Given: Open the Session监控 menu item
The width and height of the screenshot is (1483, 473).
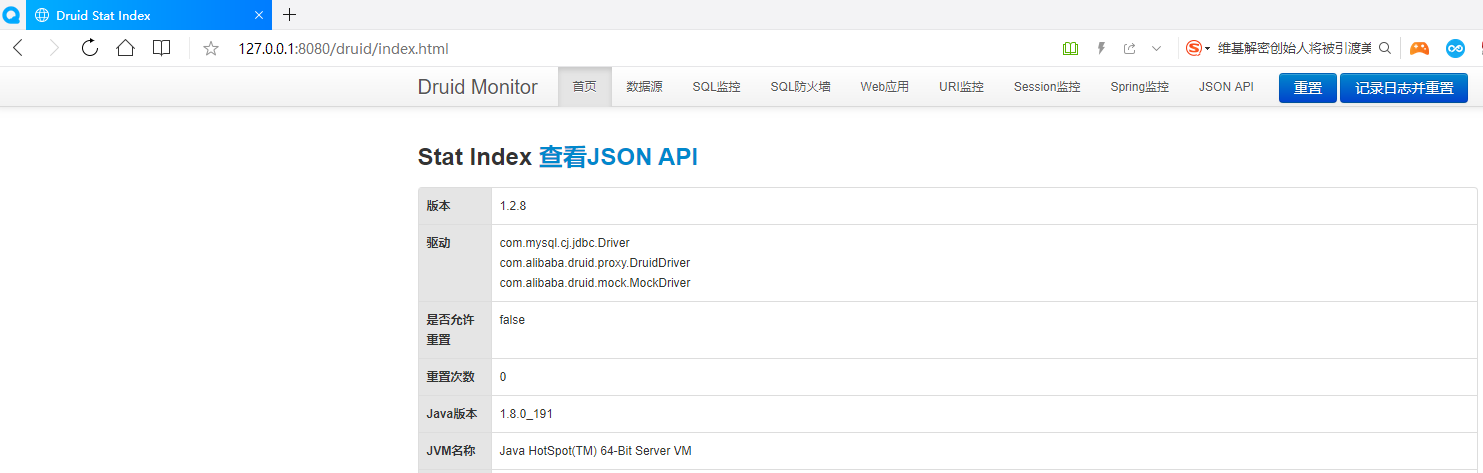Looking at the screenshot, I should coord(1047,87).
